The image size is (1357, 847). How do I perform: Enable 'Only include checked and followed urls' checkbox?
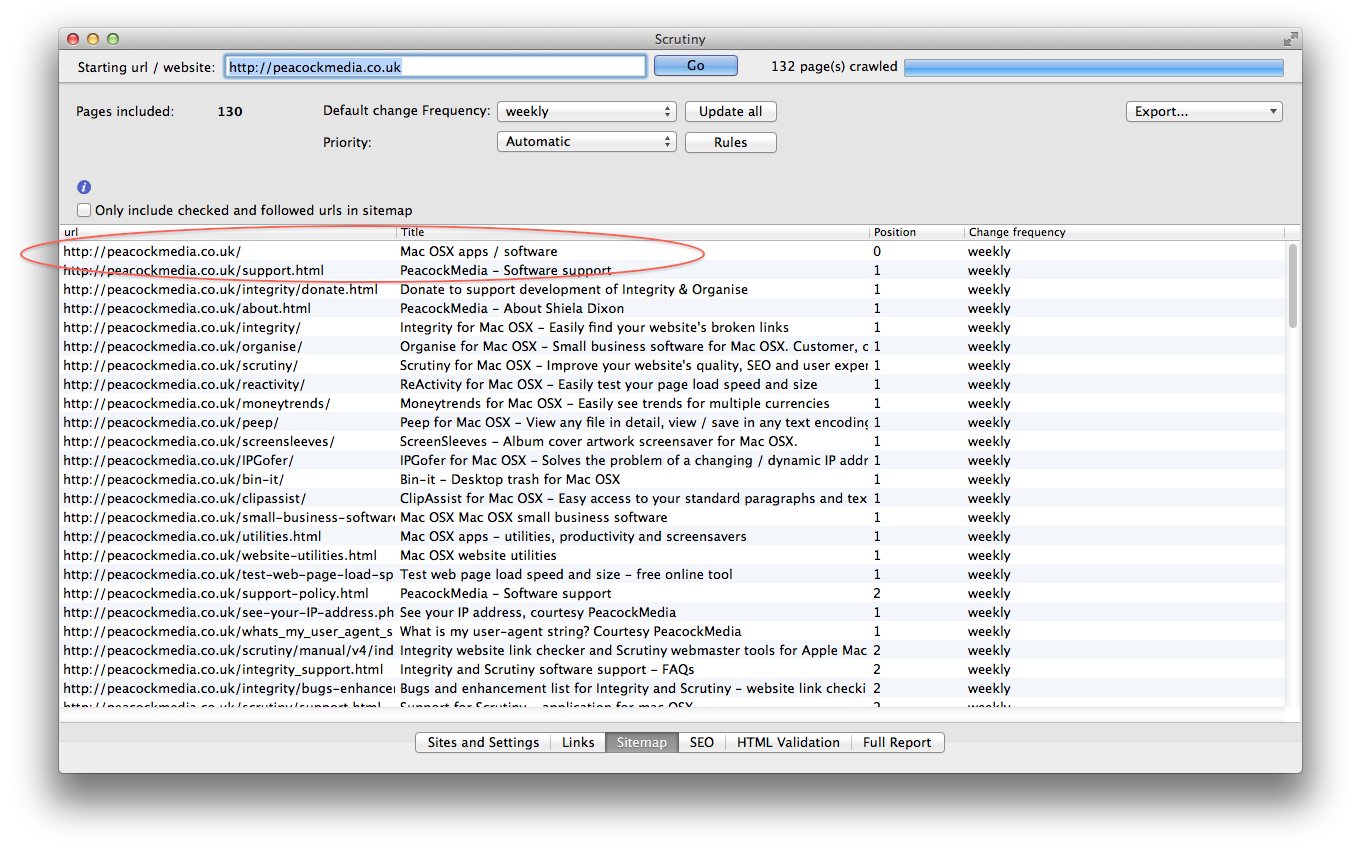pyautogui.click(x=85, y=210)
